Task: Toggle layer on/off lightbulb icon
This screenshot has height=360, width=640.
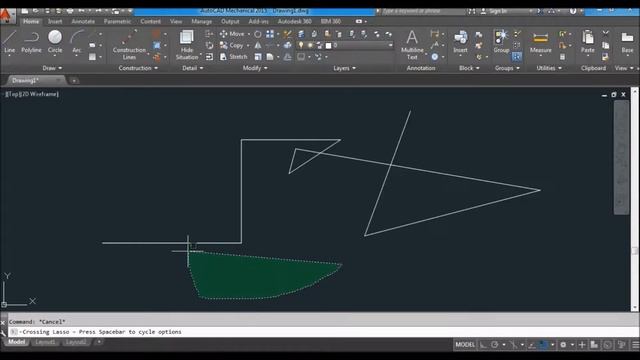Action: tap(301, 45)
